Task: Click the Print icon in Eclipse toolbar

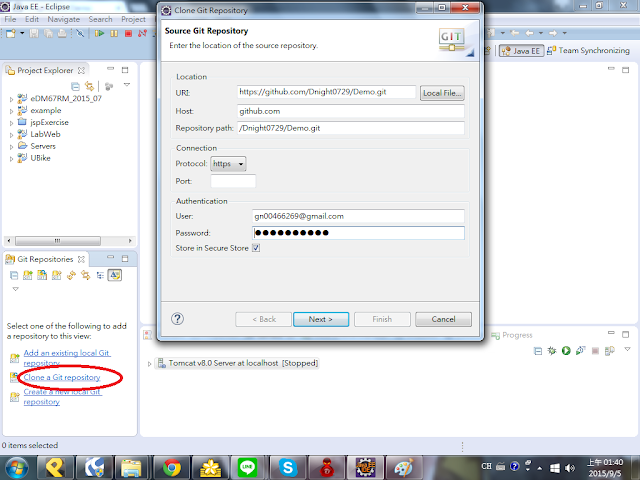Action: [x=62, y=33]
